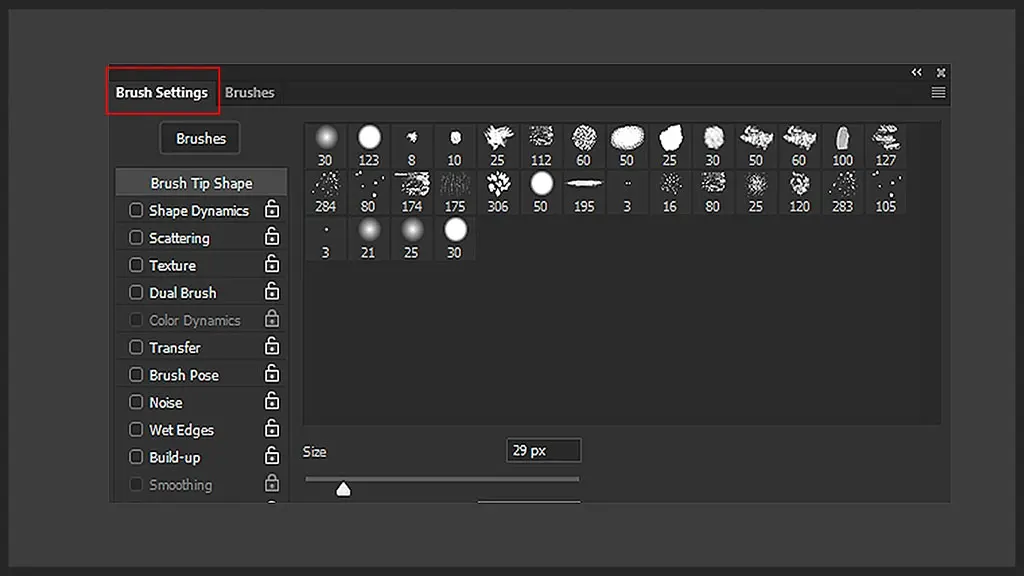The image size is (1024, 576).
Task: Enable the Brush Pose checkbox
Action: click(x=136, y=375)
